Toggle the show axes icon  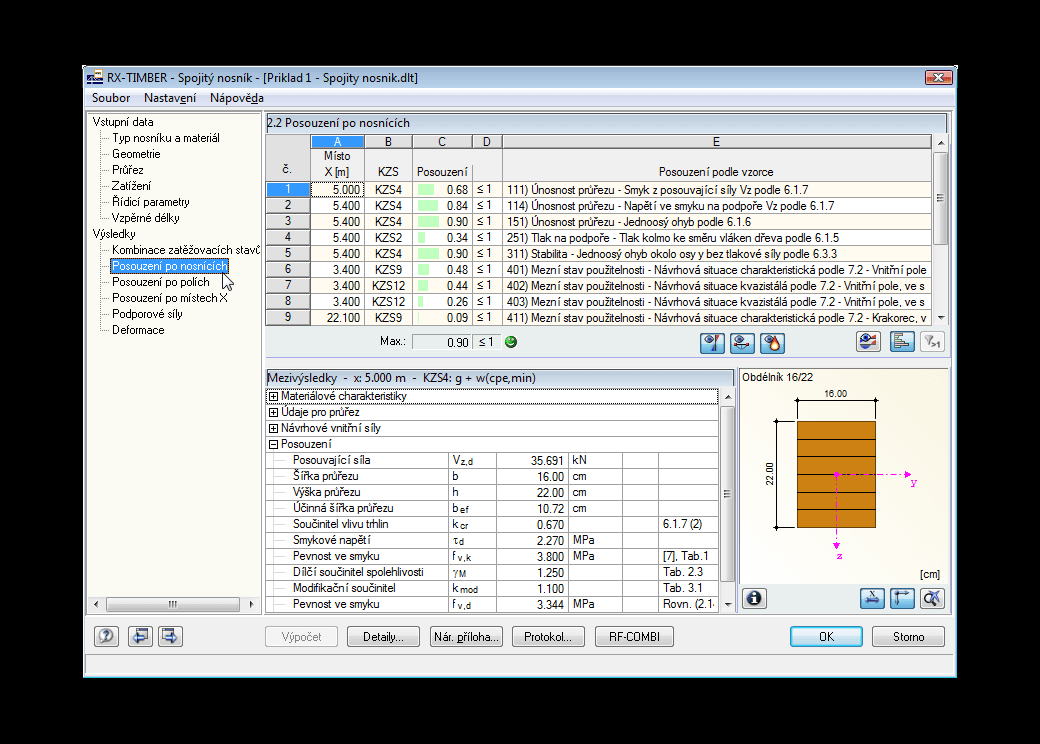(902, 598)
